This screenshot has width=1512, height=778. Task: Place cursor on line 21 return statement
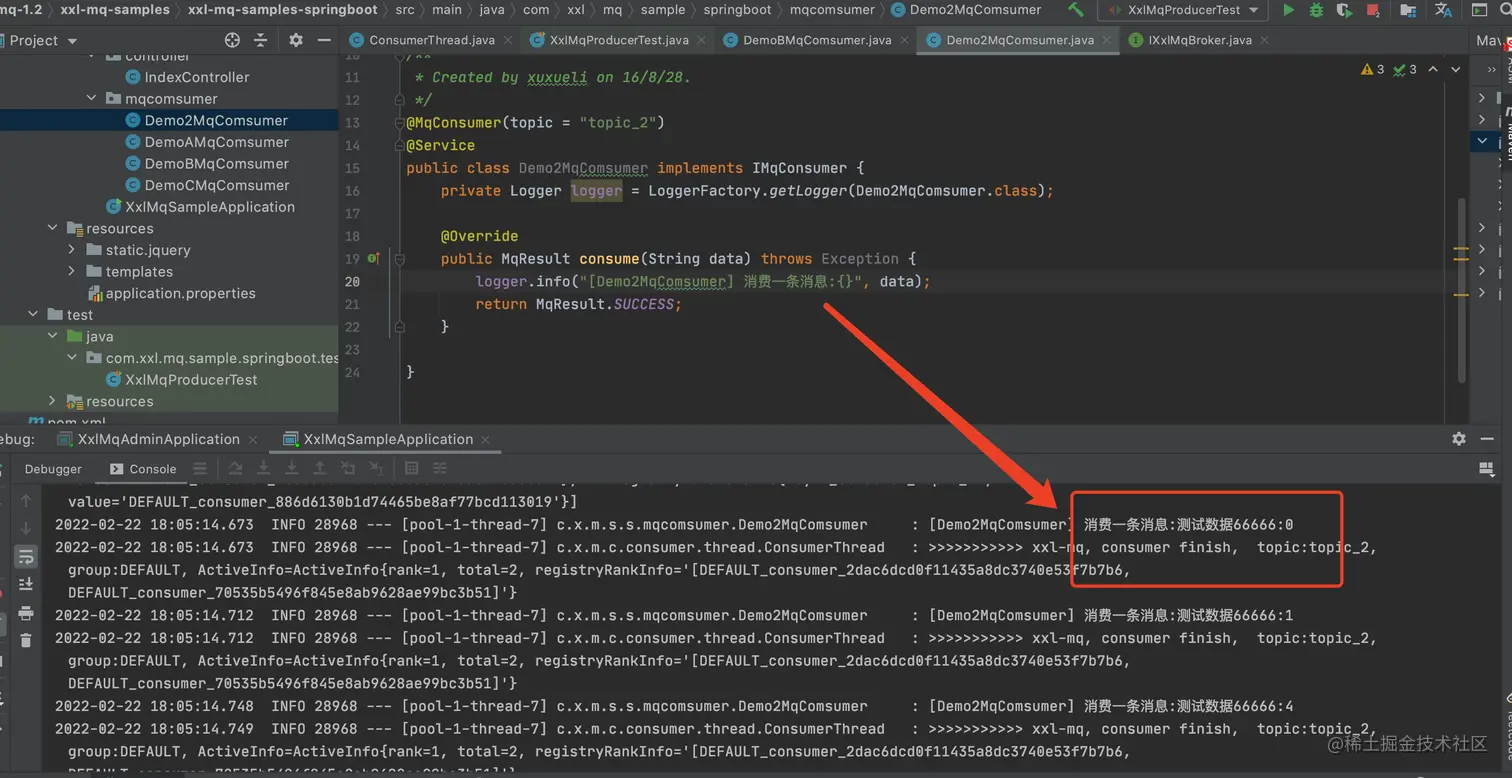point(578,304)
